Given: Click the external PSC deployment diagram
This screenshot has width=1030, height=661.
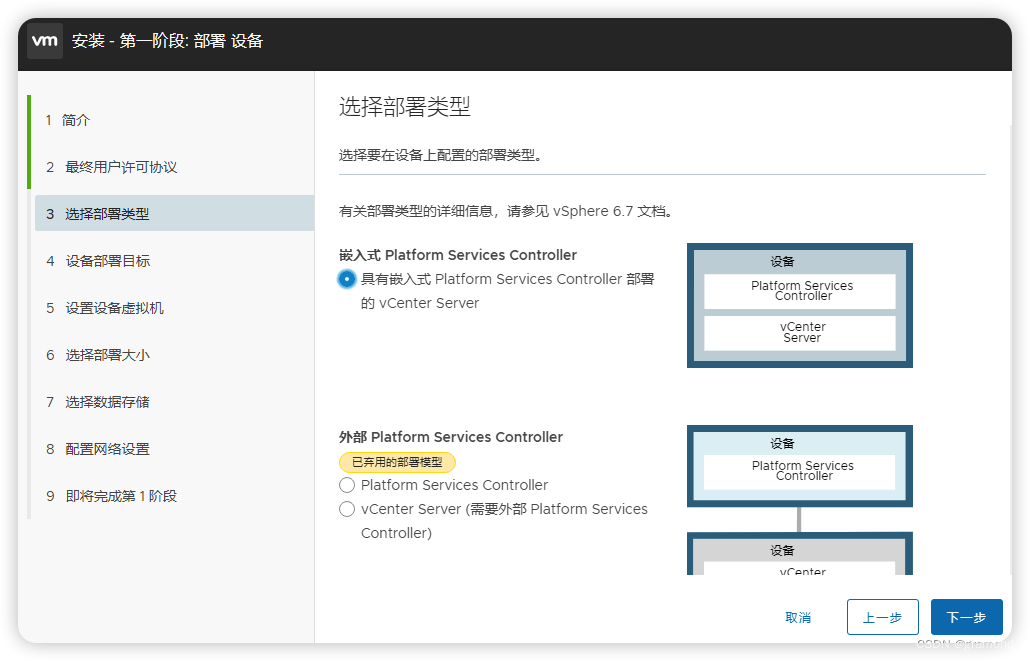Looking at the screenshot, I should point(799,500).
